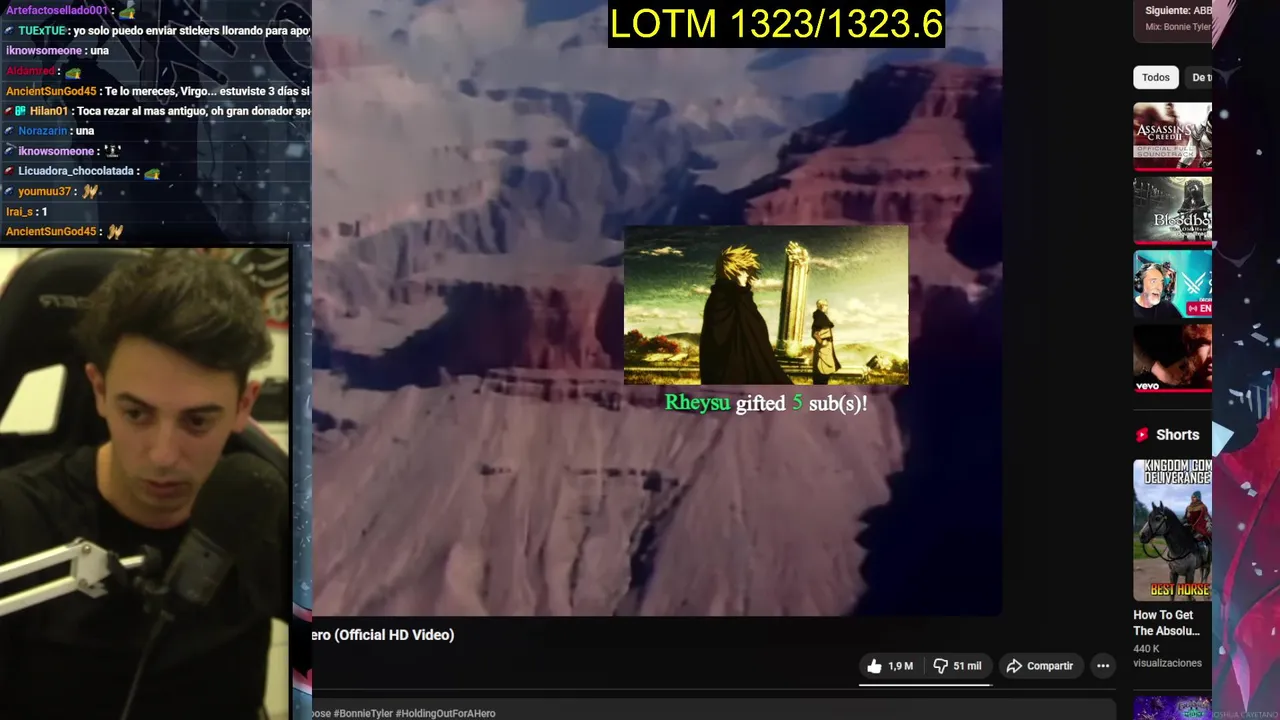Click the '440 K visualizaciones' text

[x=1167, y=656]
